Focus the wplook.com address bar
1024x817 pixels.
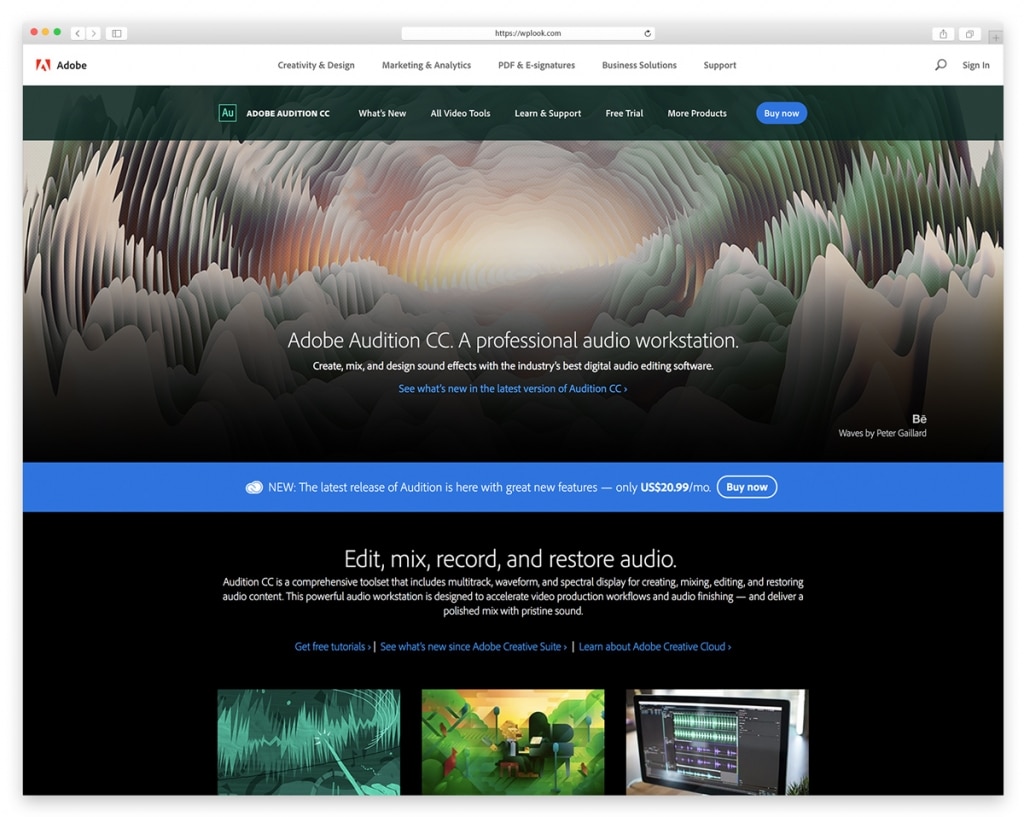[x=528, y=33]
